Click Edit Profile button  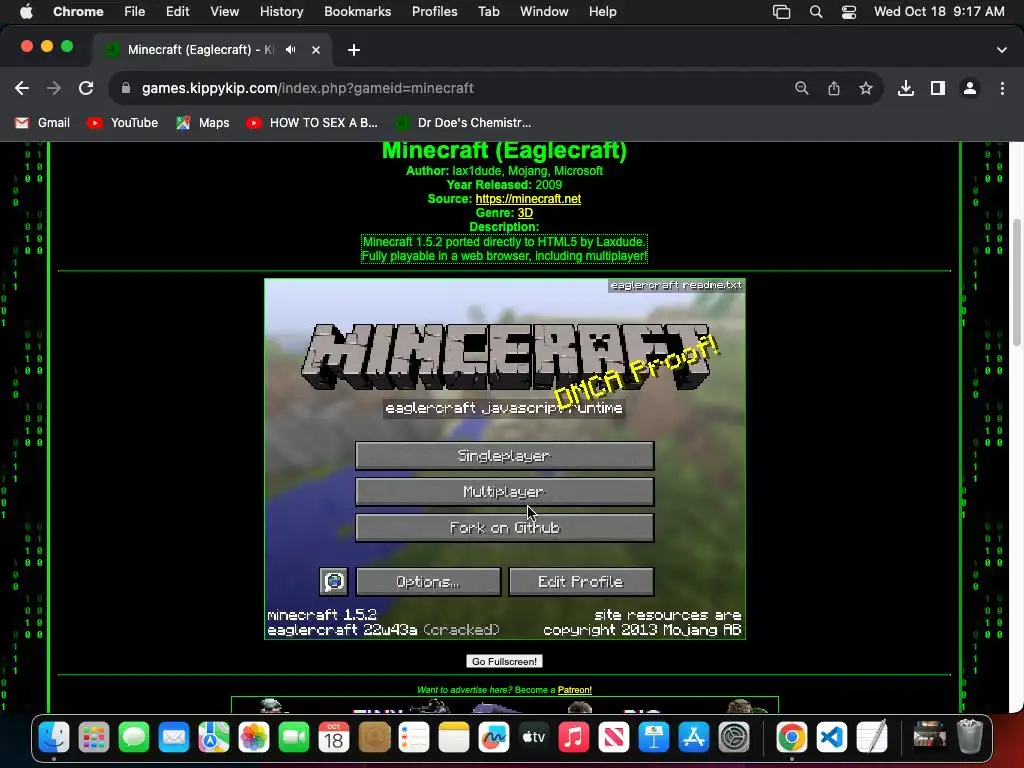pos(581,581)
